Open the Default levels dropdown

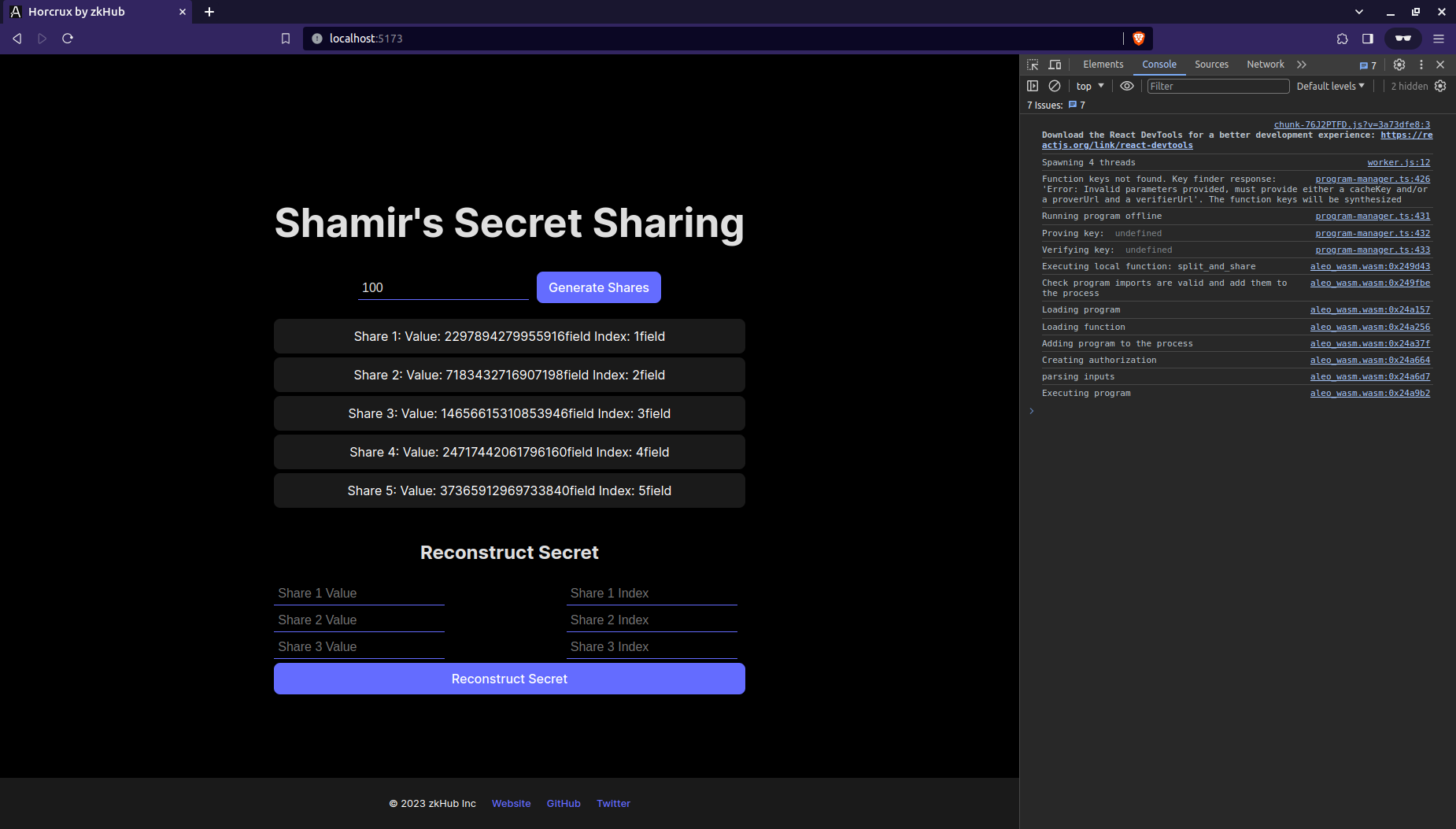point(1331,86)
